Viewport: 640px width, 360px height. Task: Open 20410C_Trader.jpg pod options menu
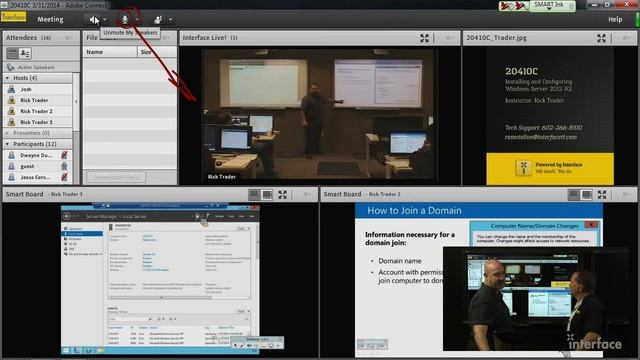(x=626, y=38)
